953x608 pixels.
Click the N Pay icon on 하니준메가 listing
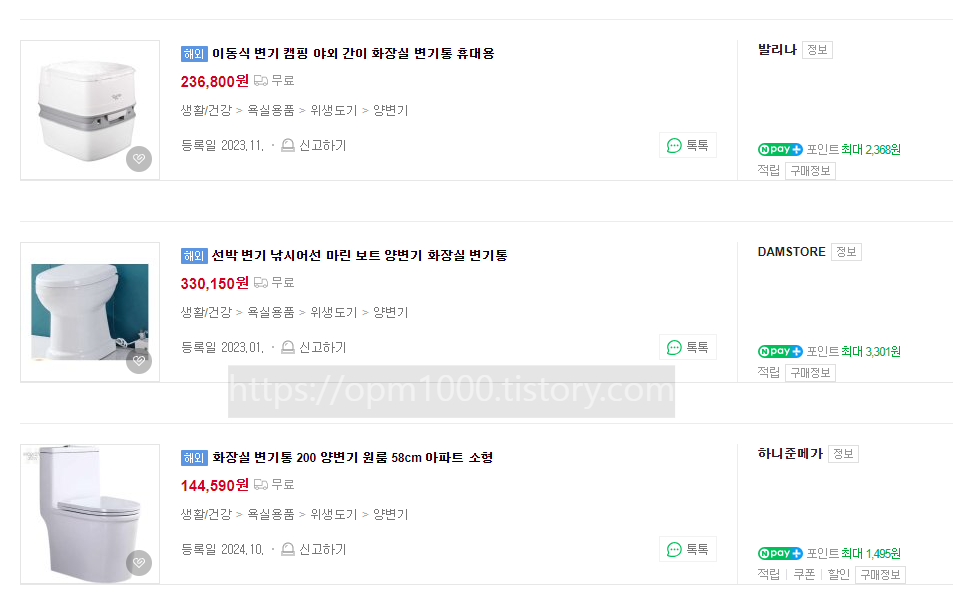pyautogui.click(x=779, y=553)
